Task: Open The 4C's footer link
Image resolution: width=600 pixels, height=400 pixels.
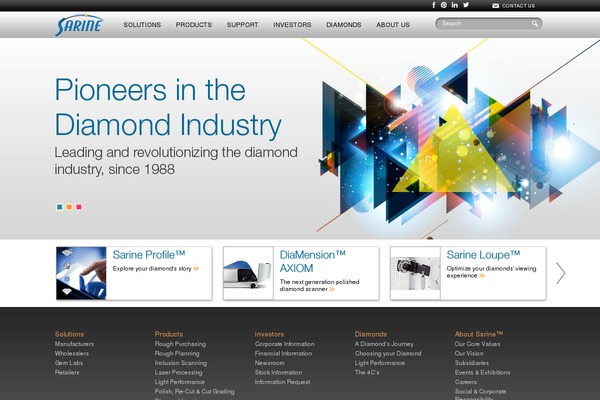Action: click(x=367, y=372)
